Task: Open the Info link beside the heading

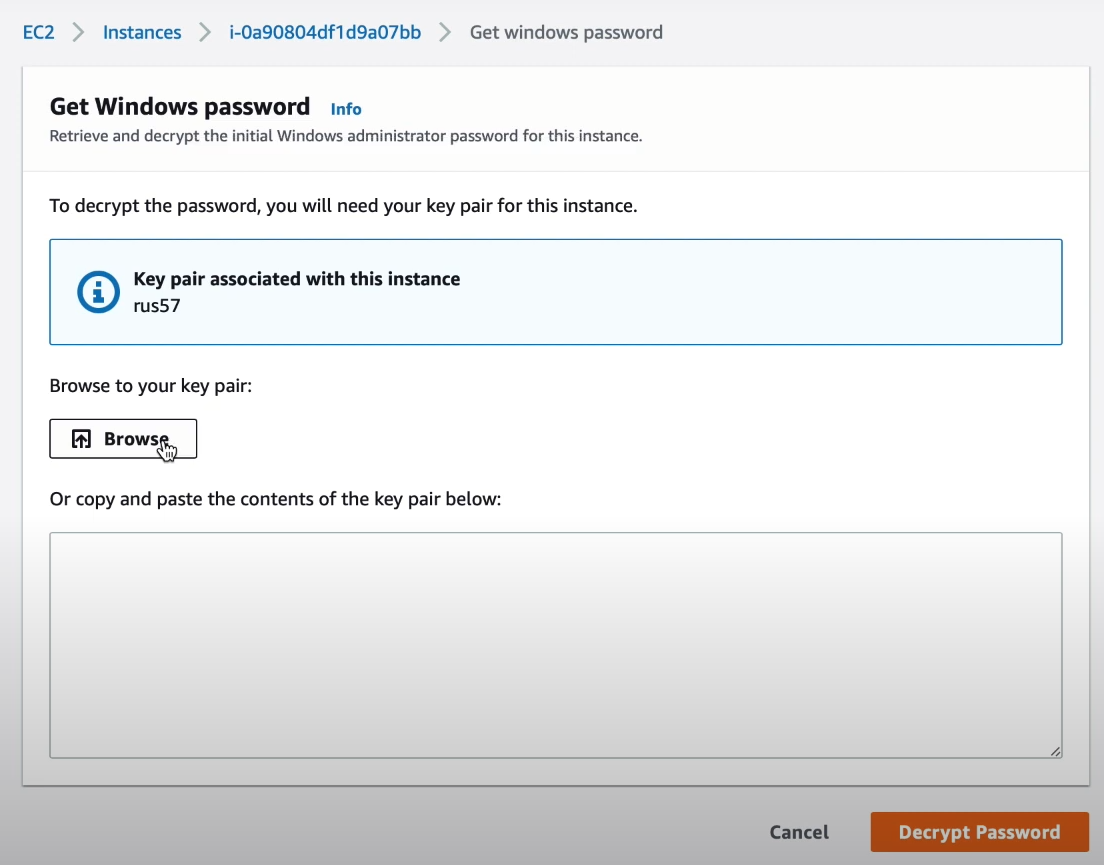Action: pyautogui.click(x=346, y=109)
